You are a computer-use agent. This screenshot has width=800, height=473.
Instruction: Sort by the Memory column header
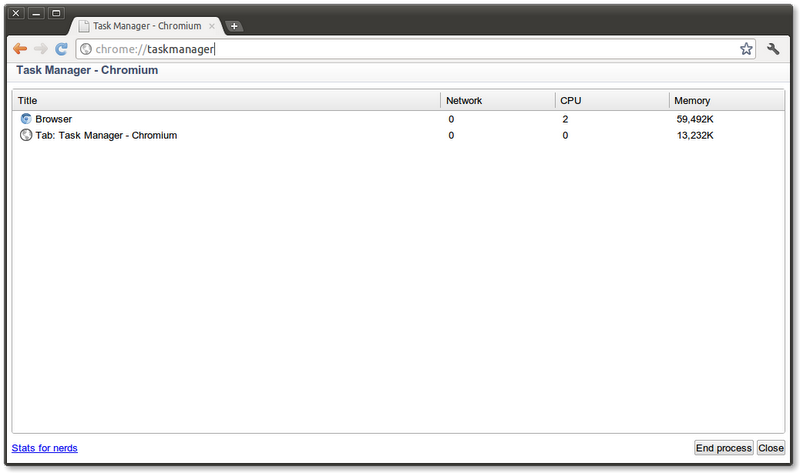tap(727, 101)
